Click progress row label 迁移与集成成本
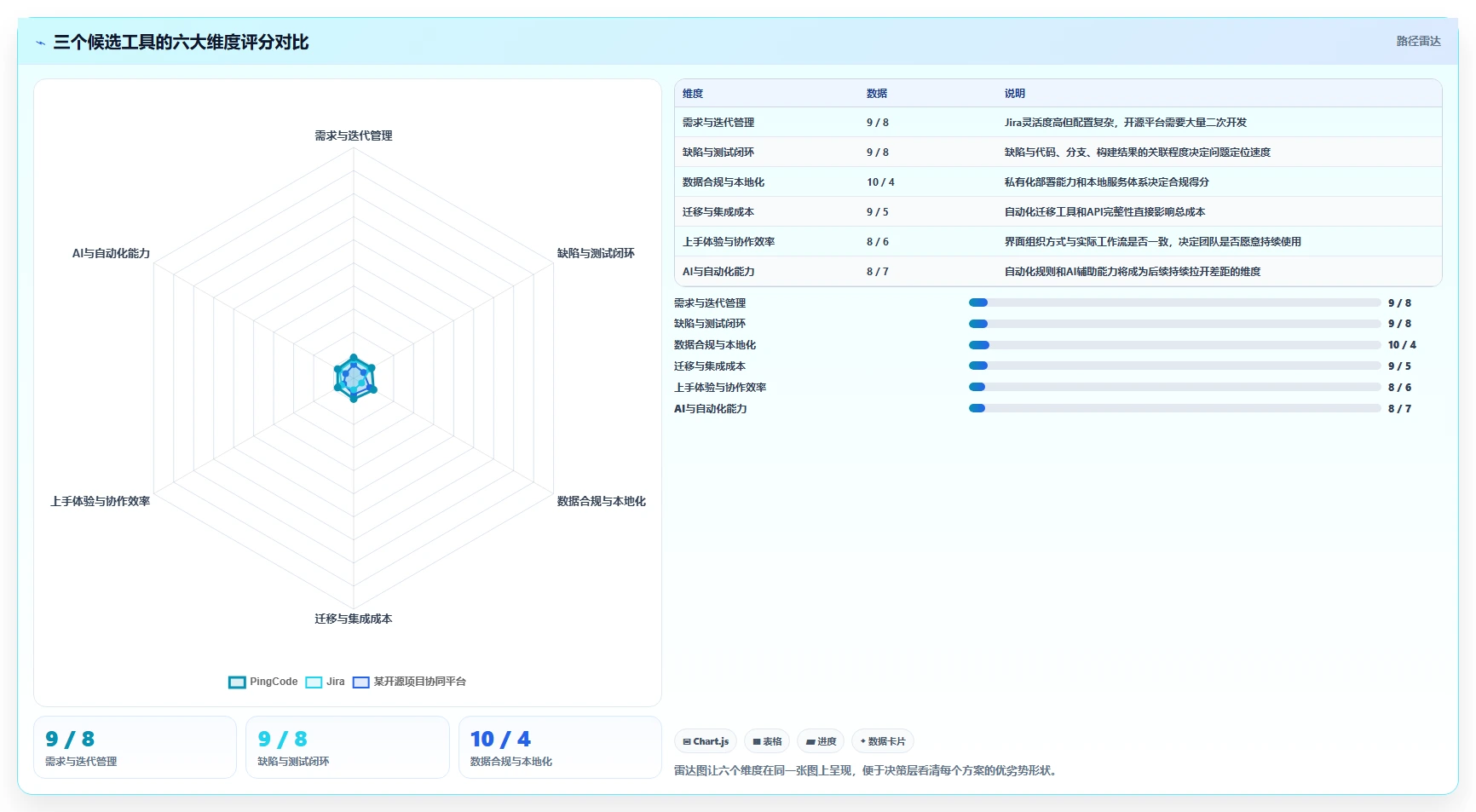The height and width of the screenshot is (812, 1476). 710,366
